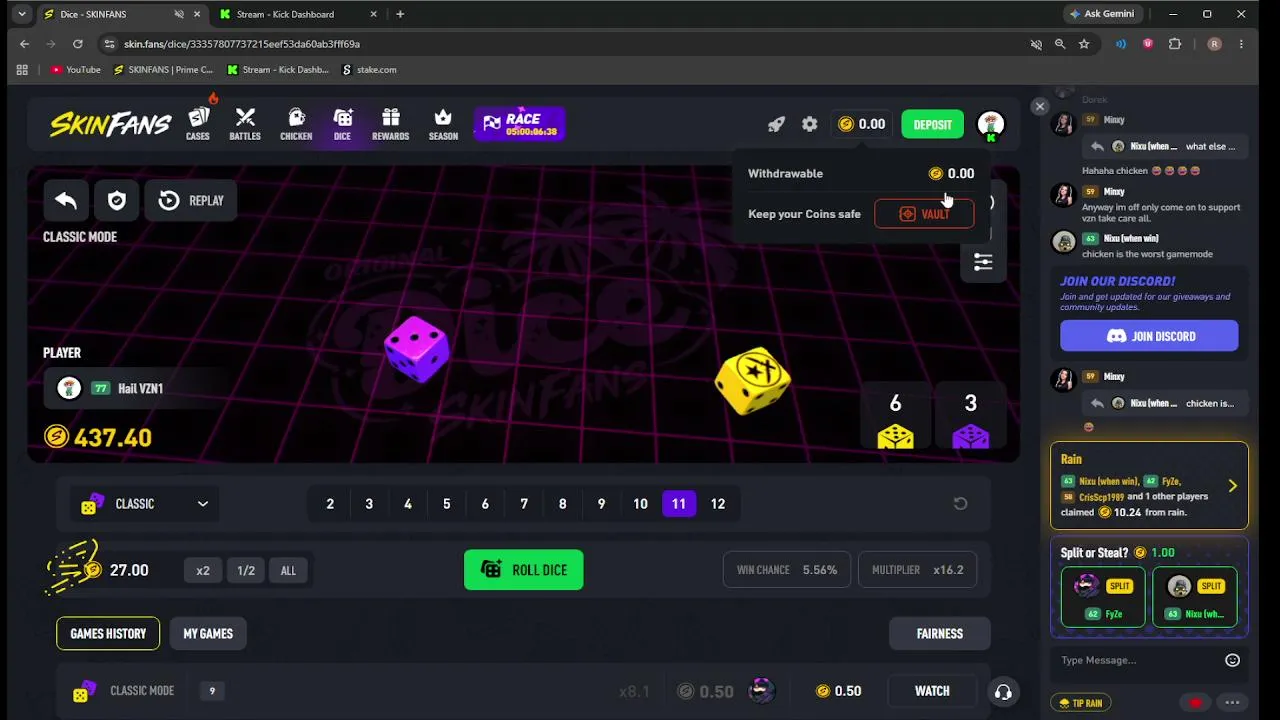Open the tab search dropdown arrow
The width and height of the screenshot is (1280, 720).
point(22,14)
